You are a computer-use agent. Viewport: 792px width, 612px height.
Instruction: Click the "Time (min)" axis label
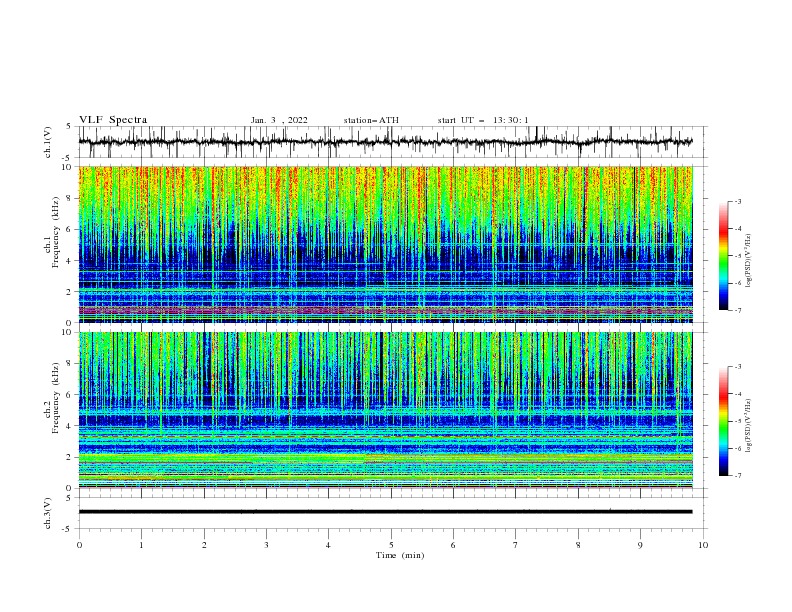[400, 555]
